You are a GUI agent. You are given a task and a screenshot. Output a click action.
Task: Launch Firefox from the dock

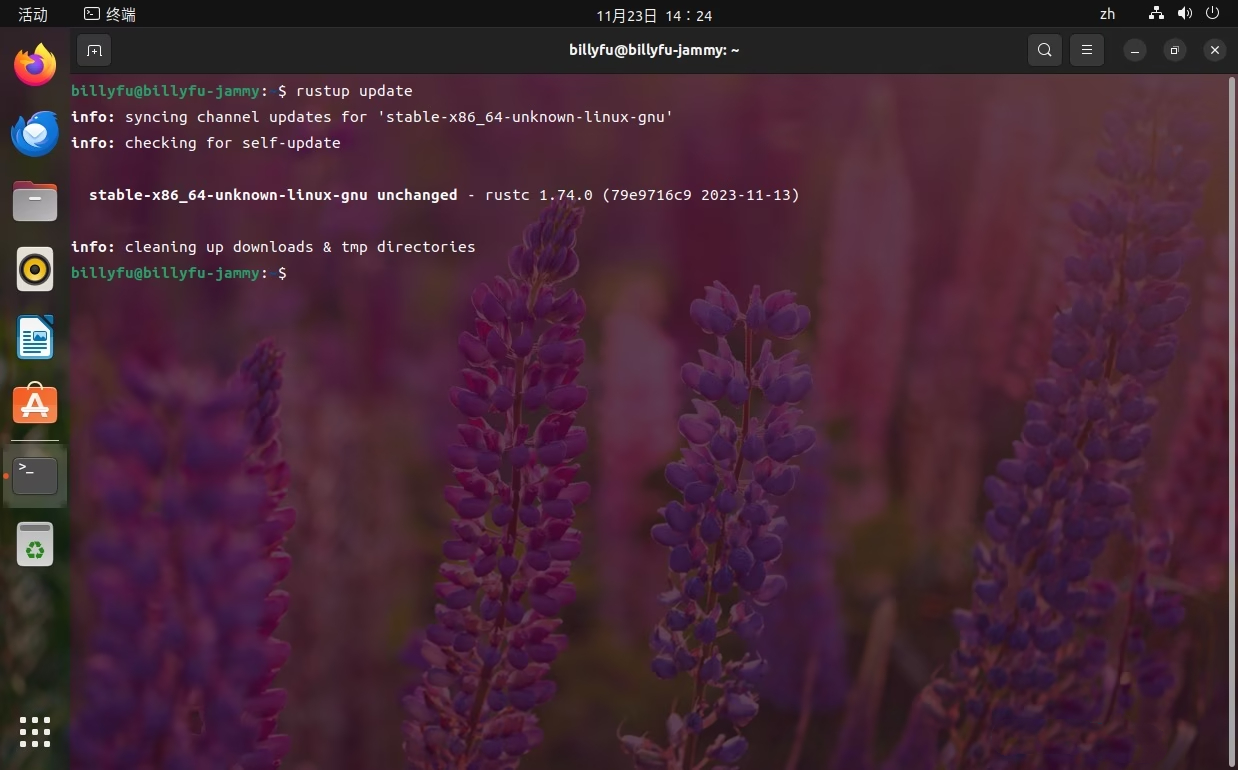tap(35, 66)
